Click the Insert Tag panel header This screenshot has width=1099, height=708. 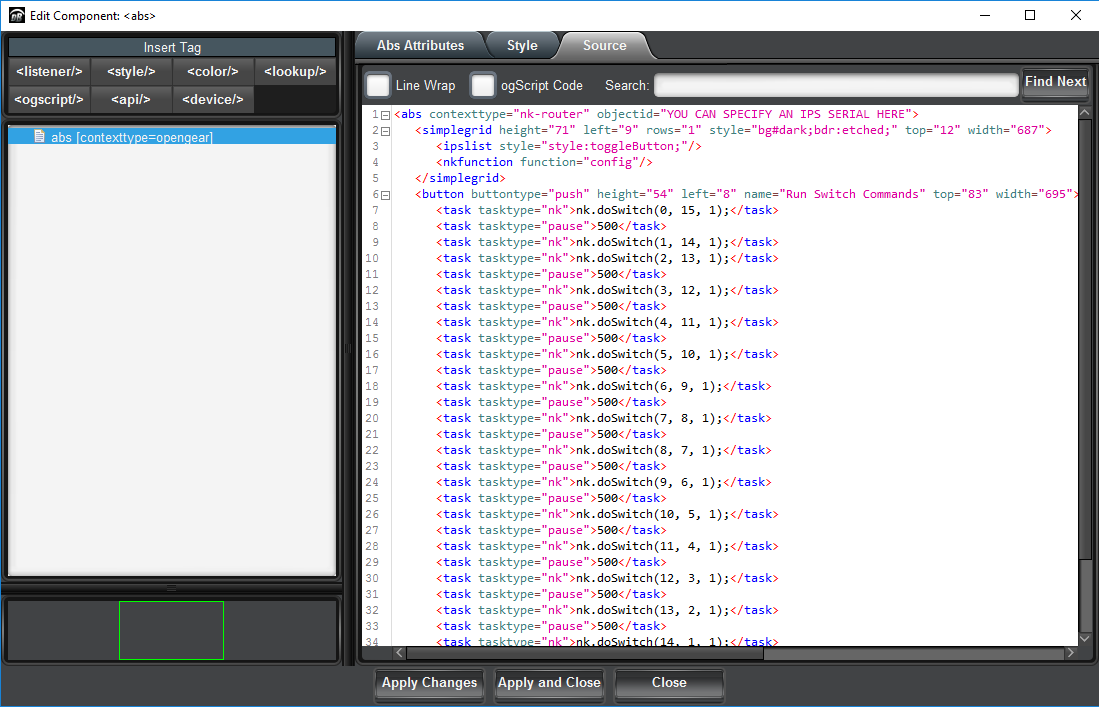[172, 48]
